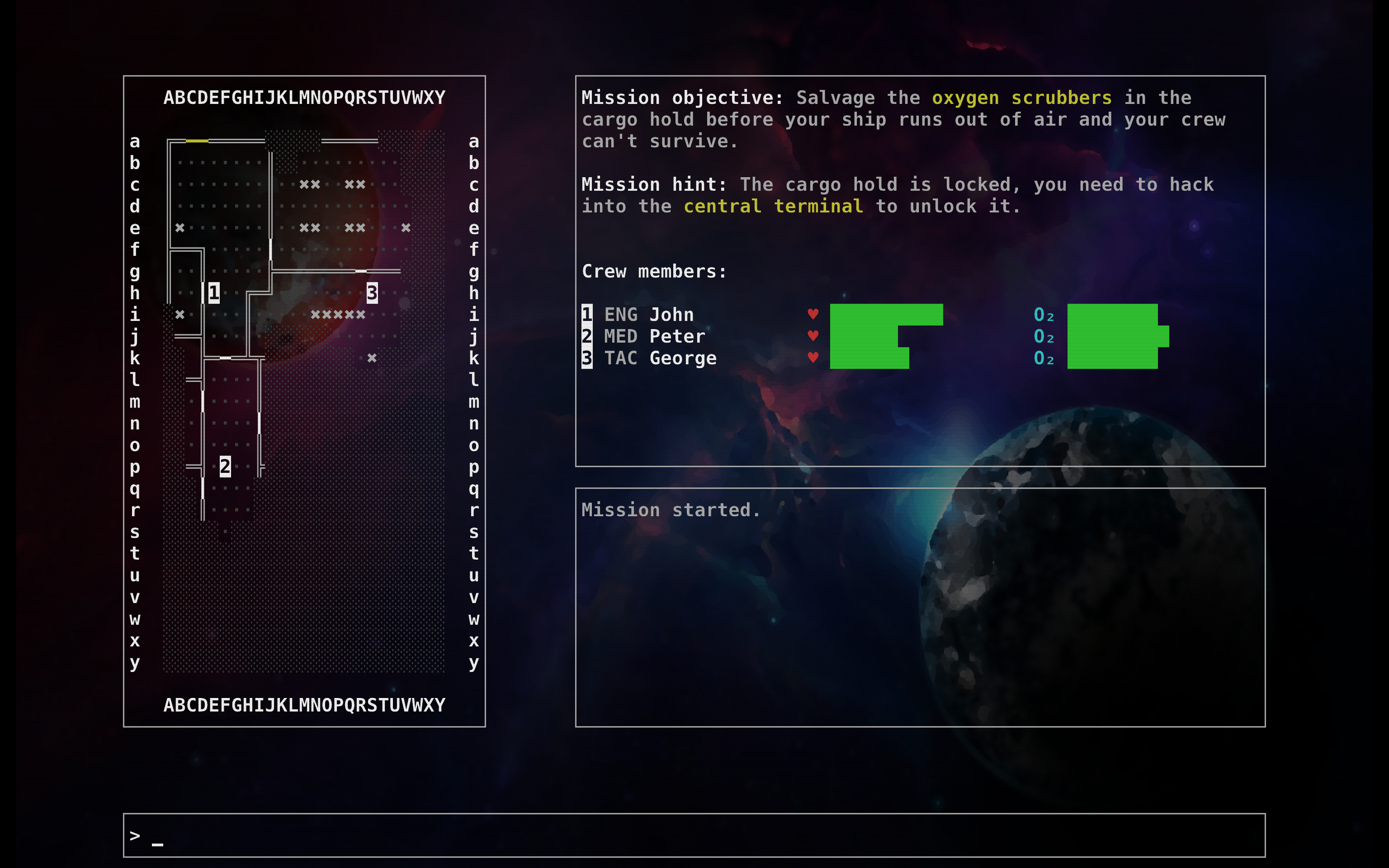Click the yellow airlock segment at map top
This screenshot has height=868, width=1389.
(x=197, y=141)
